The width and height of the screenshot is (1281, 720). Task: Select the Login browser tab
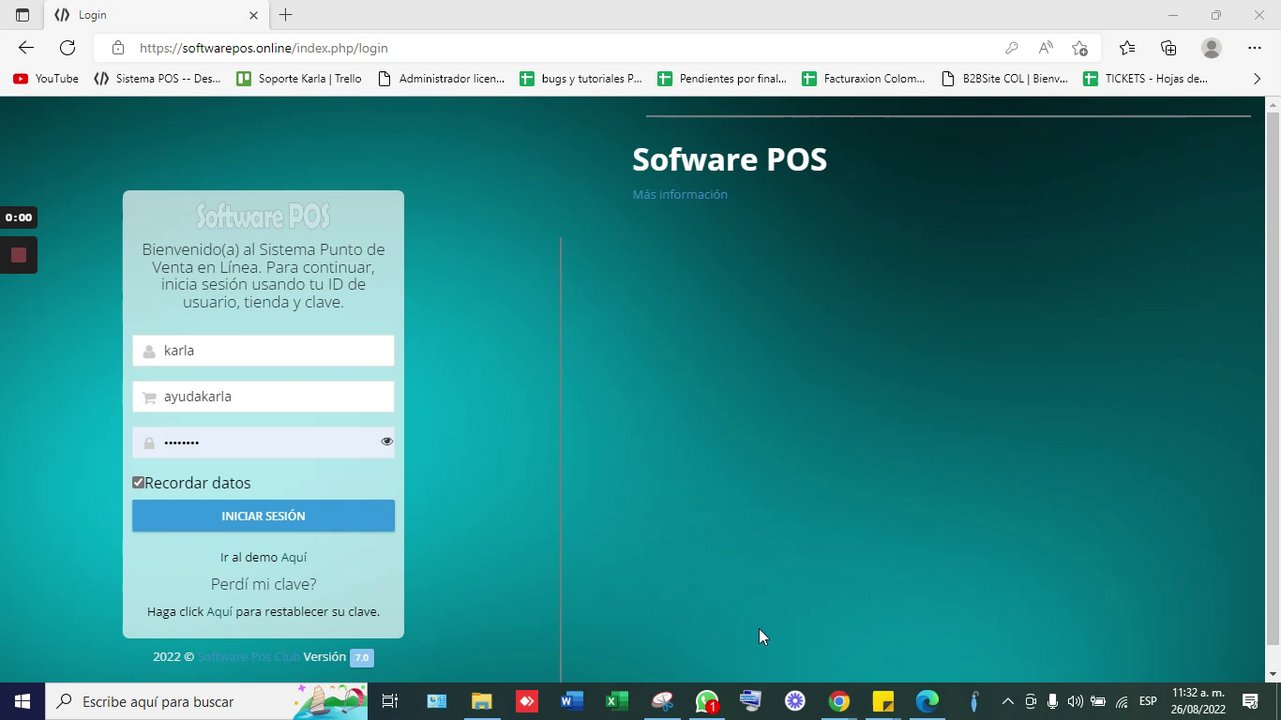click(155, 15)
